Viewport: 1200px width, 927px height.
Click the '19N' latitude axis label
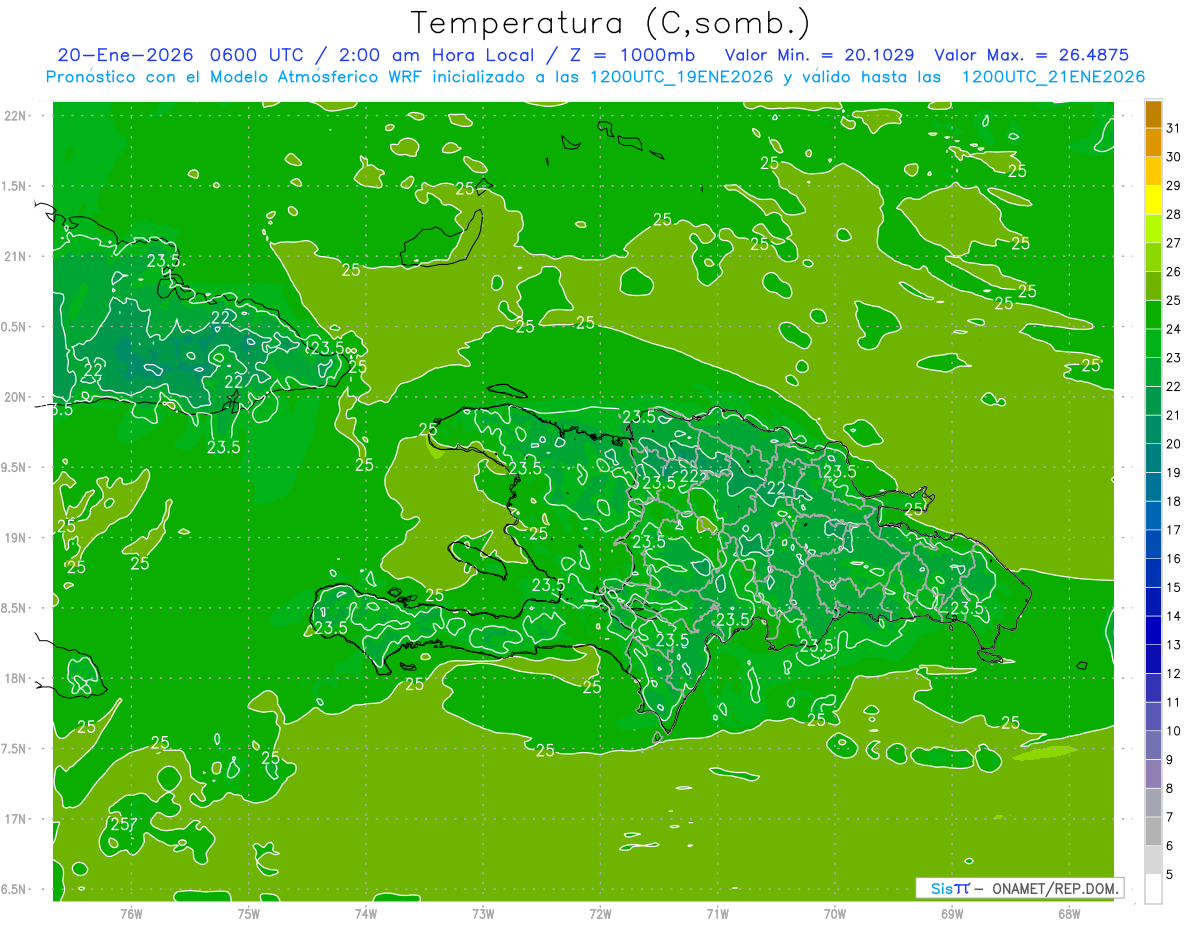tap(14, 538)
